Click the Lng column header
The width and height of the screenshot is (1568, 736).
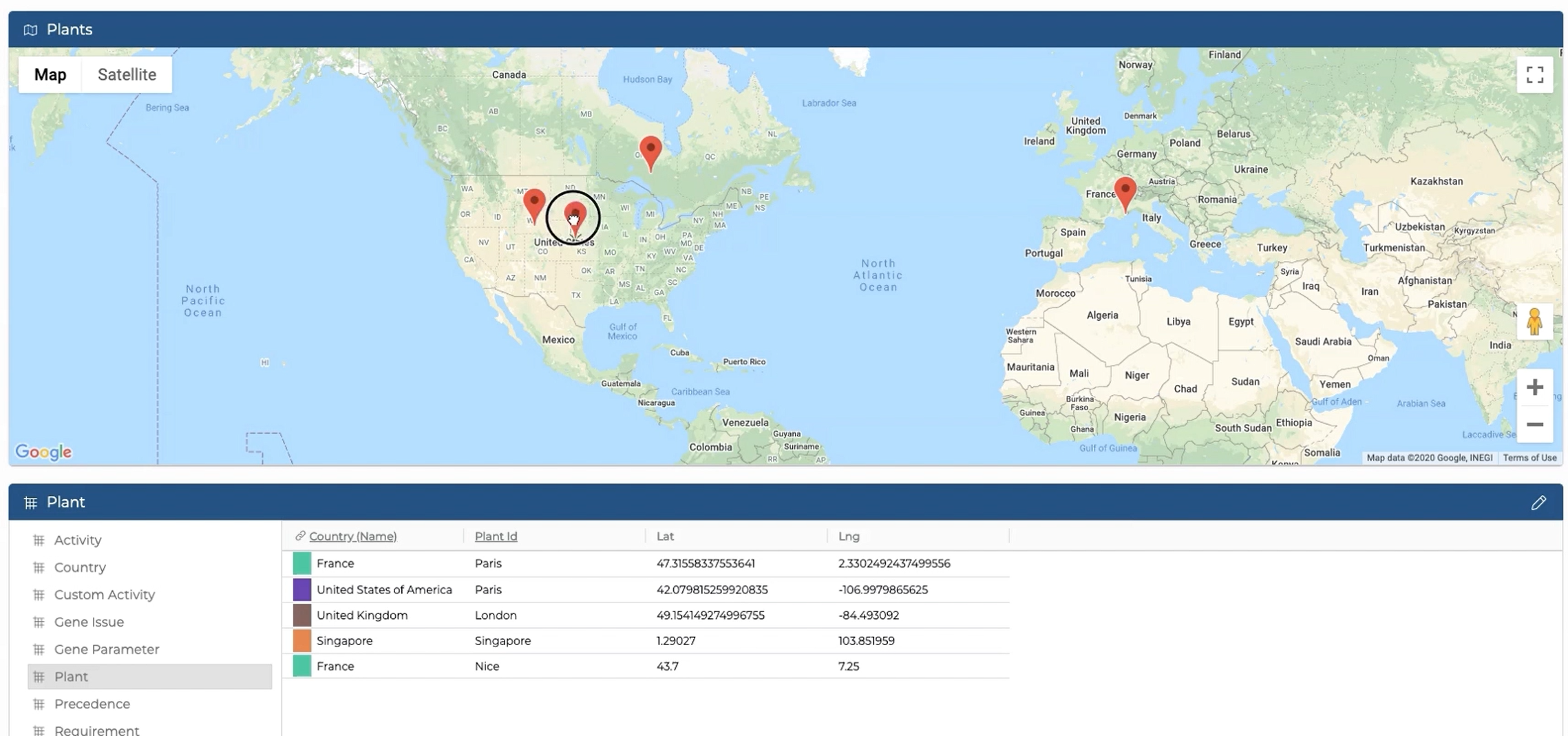pyautogui.click(x=849, y=536)
